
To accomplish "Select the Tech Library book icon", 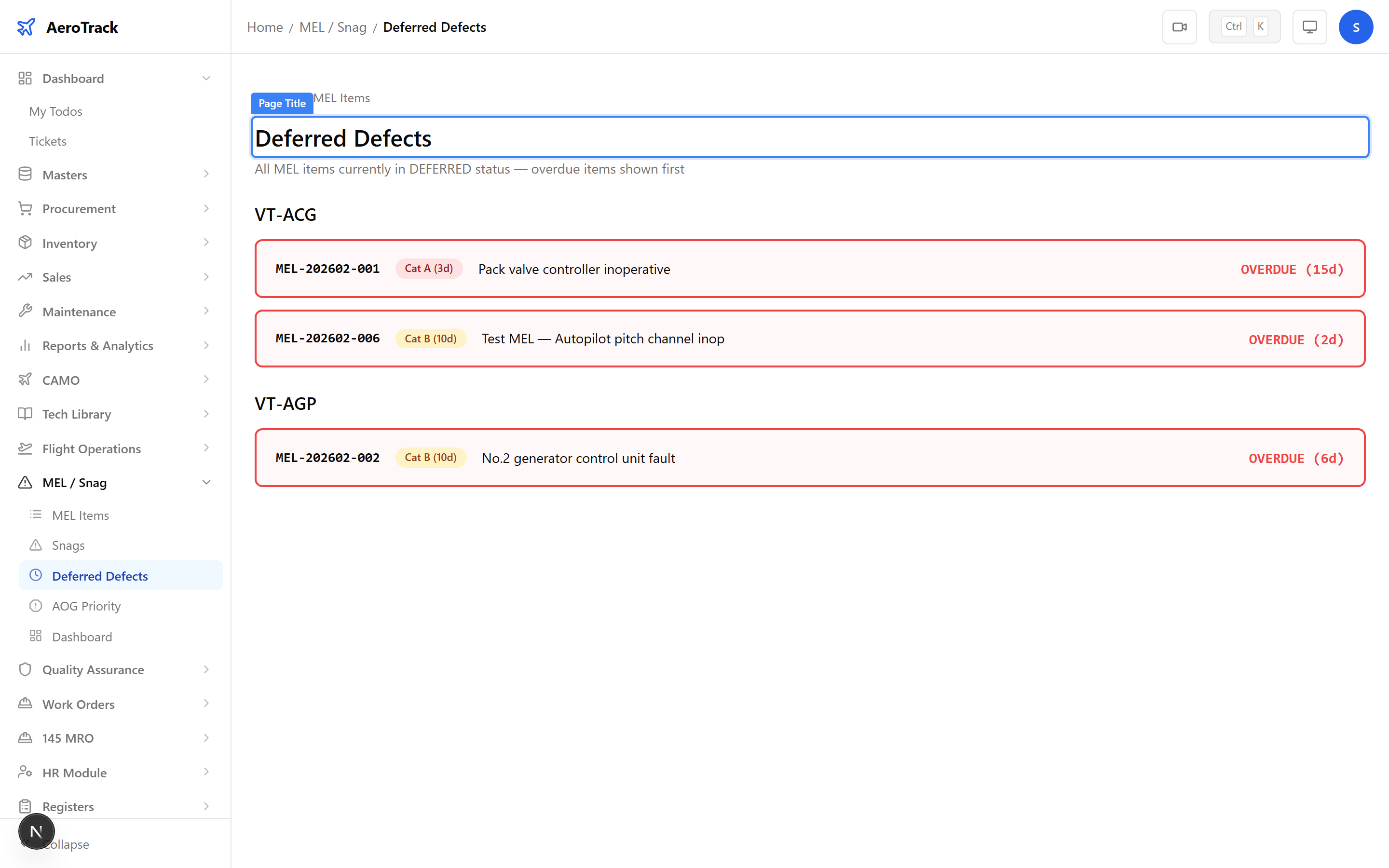I will point(25,413).
